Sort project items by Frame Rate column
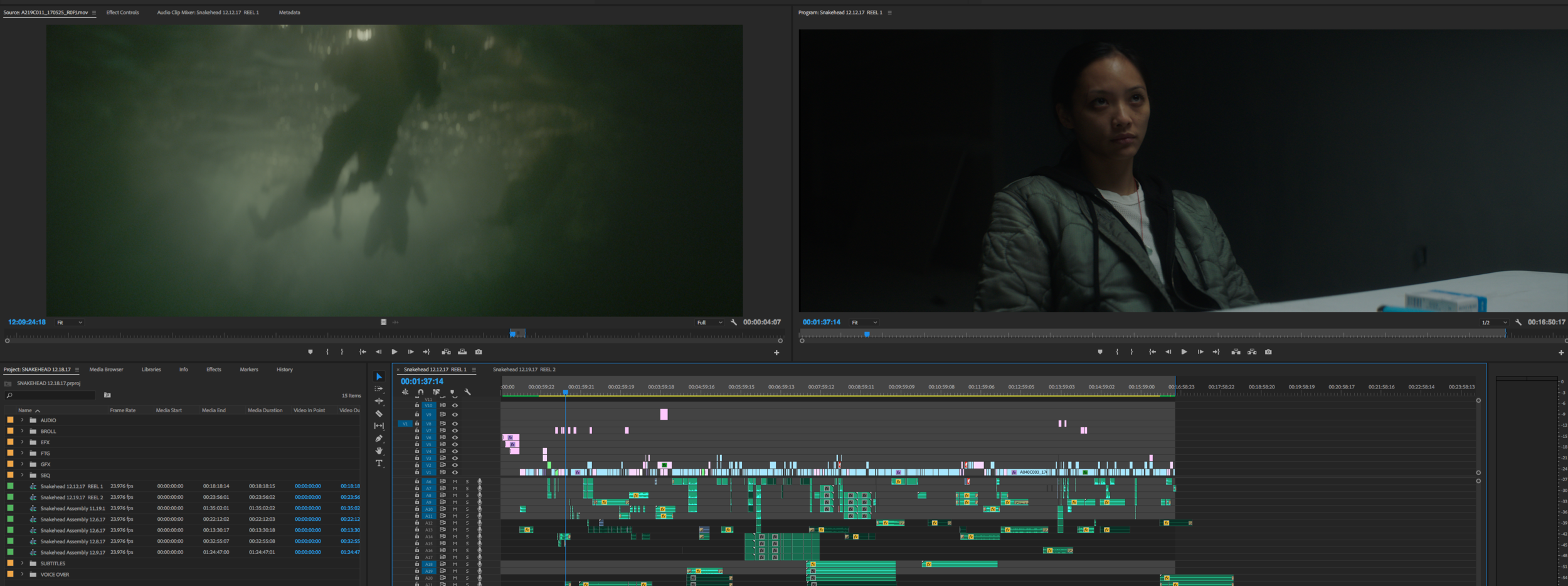 pos(122,410)
